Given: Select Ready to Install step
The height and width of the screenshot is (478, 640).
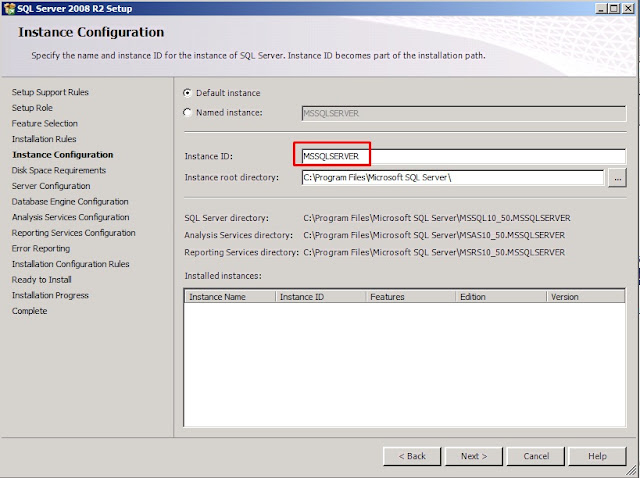Looking at the screenshot, I should point(42,280).
